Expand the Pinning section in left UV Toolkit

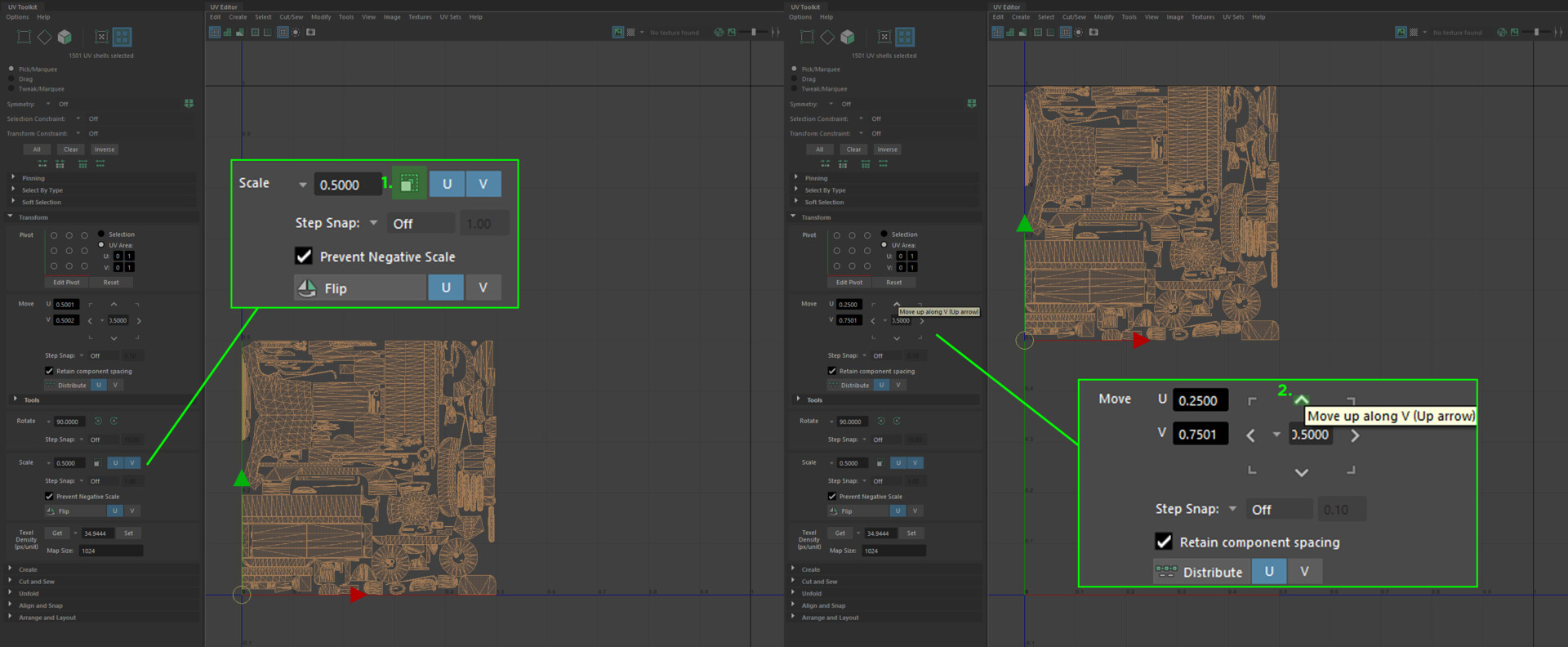point(33,178)
